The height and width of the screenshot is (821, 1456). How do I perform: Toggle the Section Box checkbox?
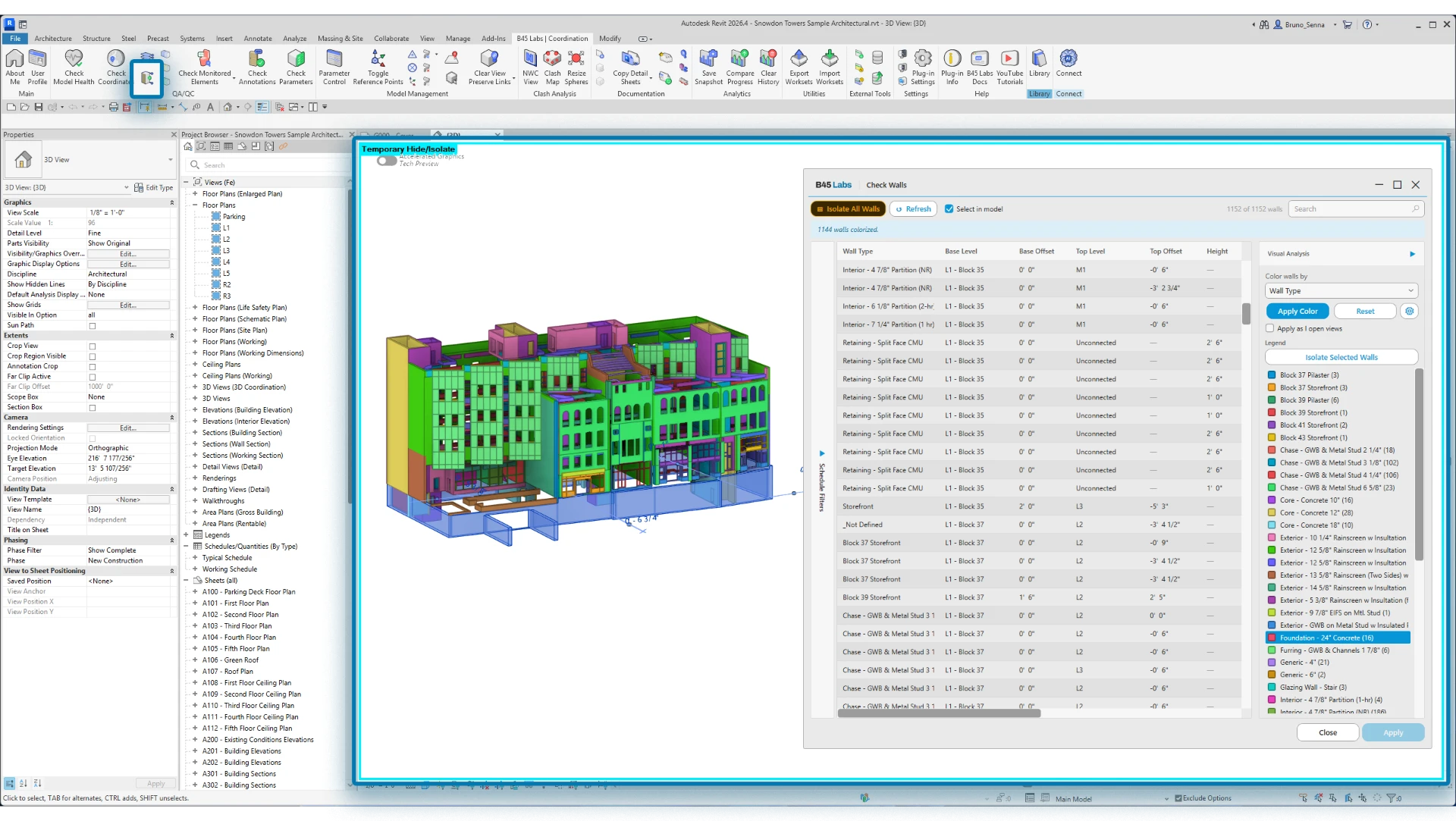(93, 408)
